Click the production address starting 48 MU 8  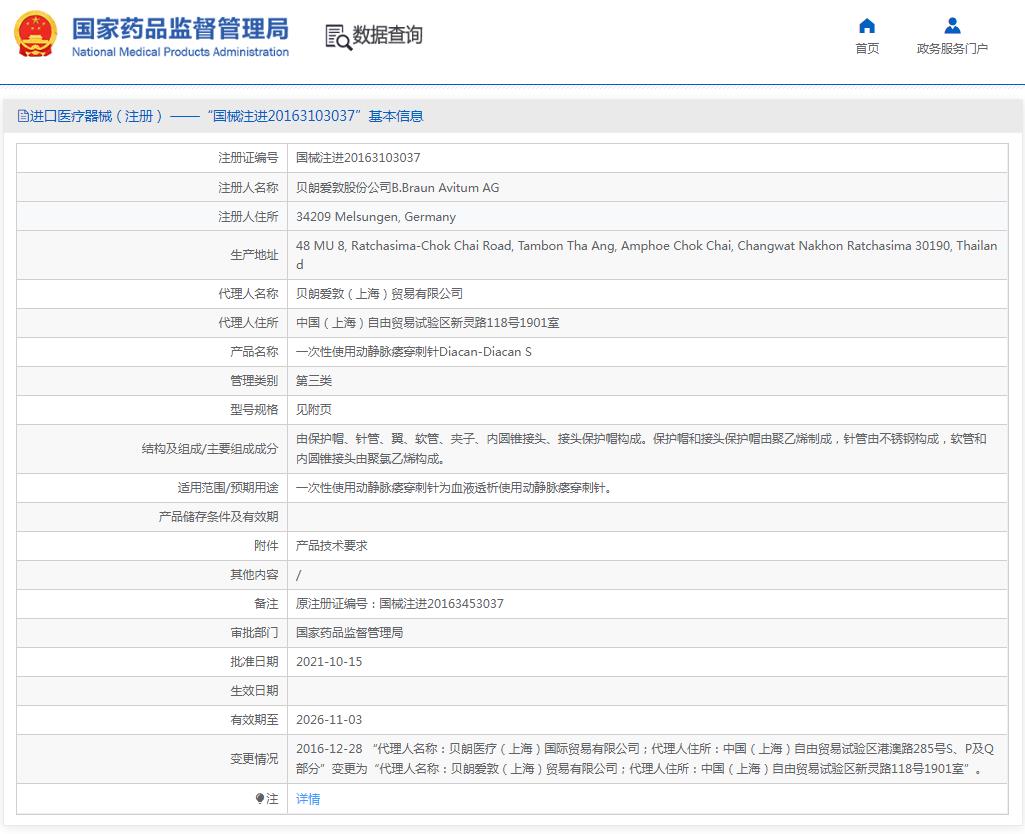pos(647,255)
